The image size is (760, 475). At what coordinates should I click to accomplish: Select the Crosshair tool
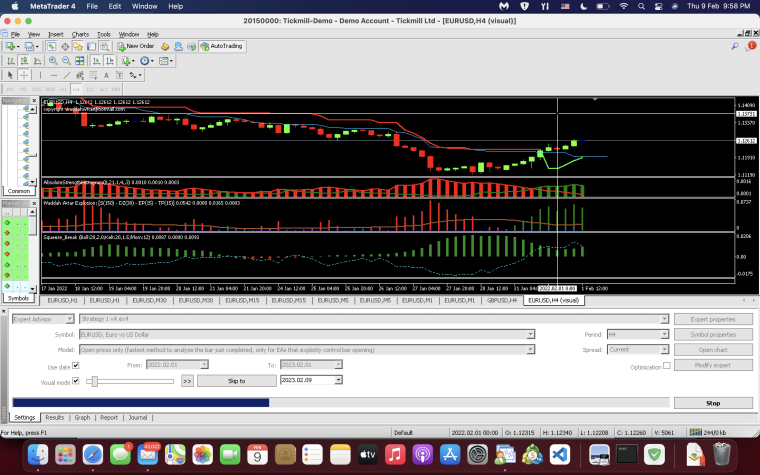[24, 75]
